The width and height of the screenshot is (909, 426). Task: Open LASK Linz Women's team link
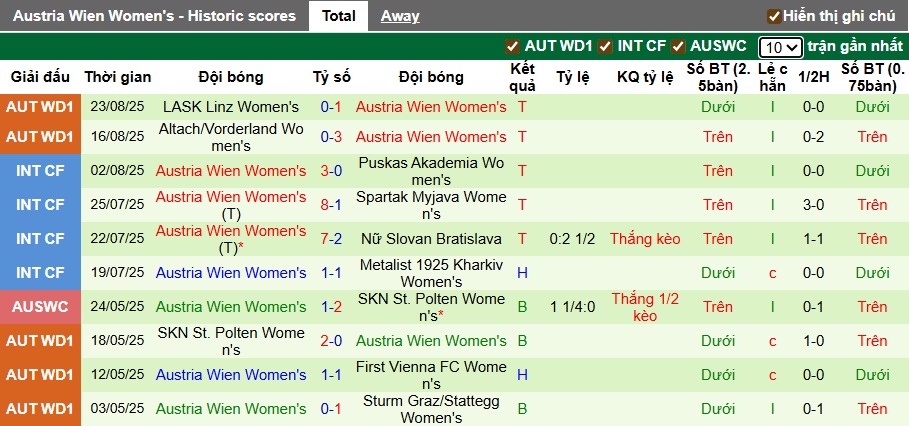(x=231, y=107)
